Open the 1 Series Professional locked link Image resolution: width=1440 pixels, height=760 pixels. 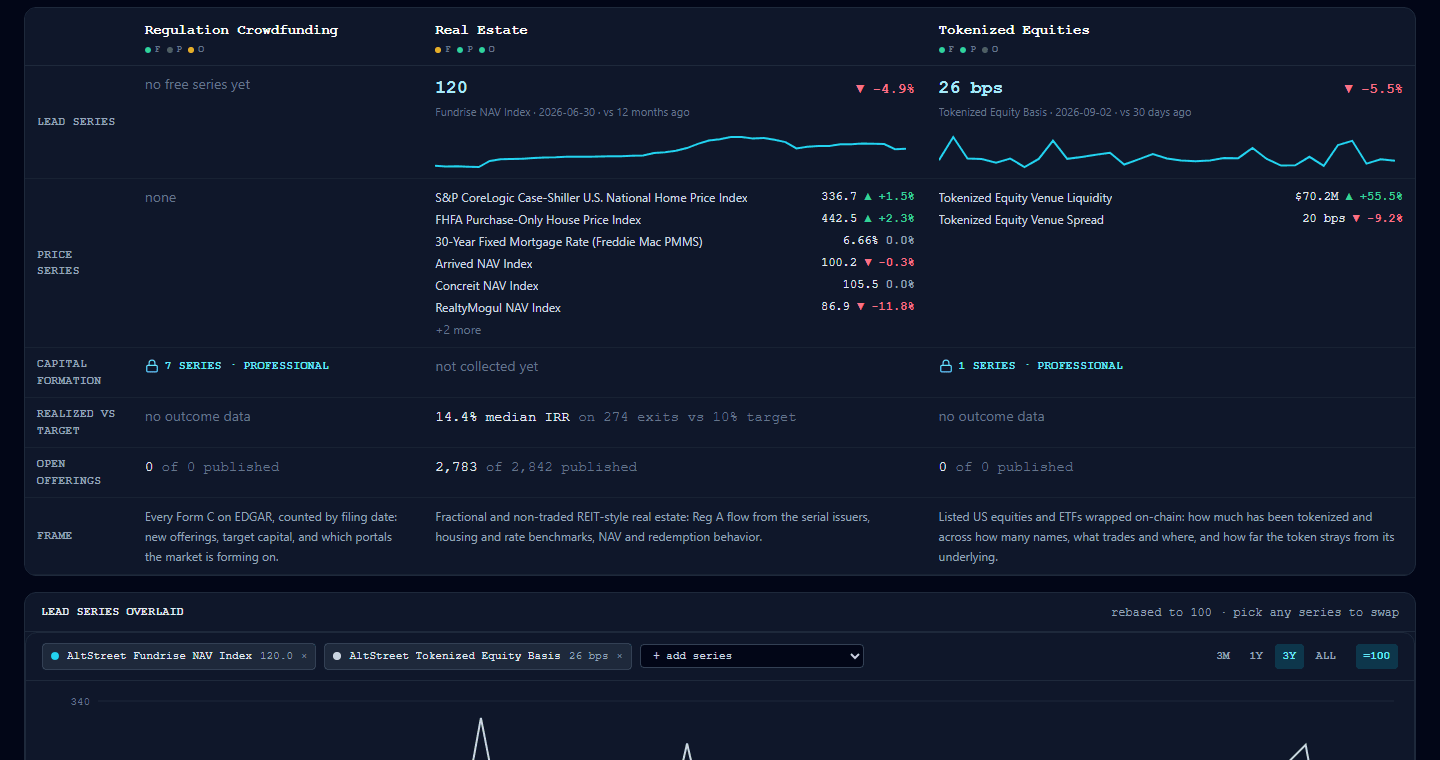click(x=1031, y=366)
